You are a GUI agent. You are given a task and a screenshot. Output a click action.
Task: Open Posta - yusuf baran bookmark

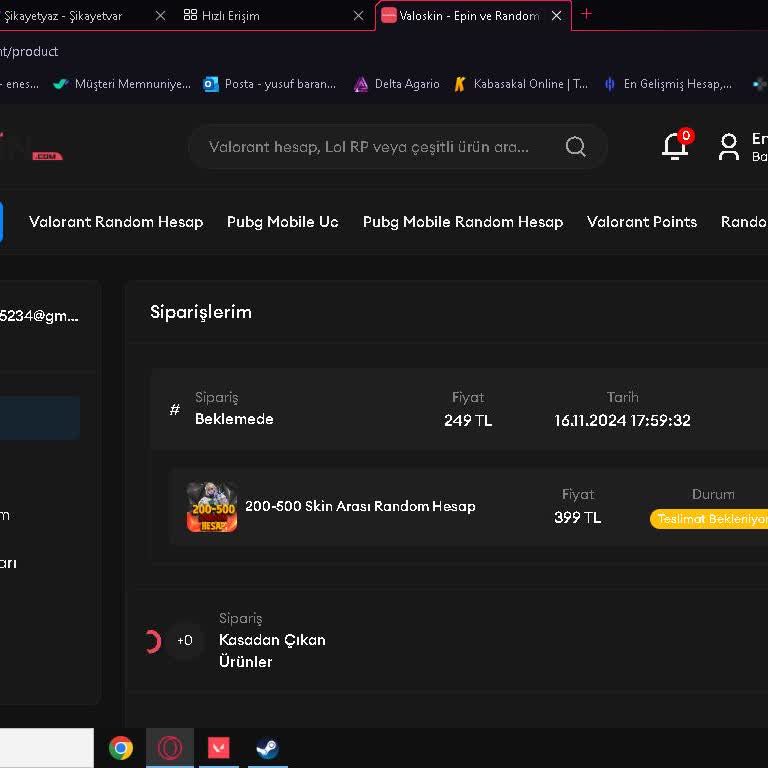coord(270,84)
